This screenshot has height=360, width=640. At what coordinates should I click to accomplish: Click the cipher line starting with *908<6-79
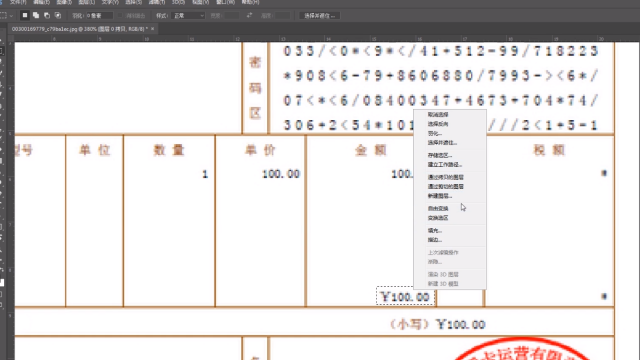(441, 76)
